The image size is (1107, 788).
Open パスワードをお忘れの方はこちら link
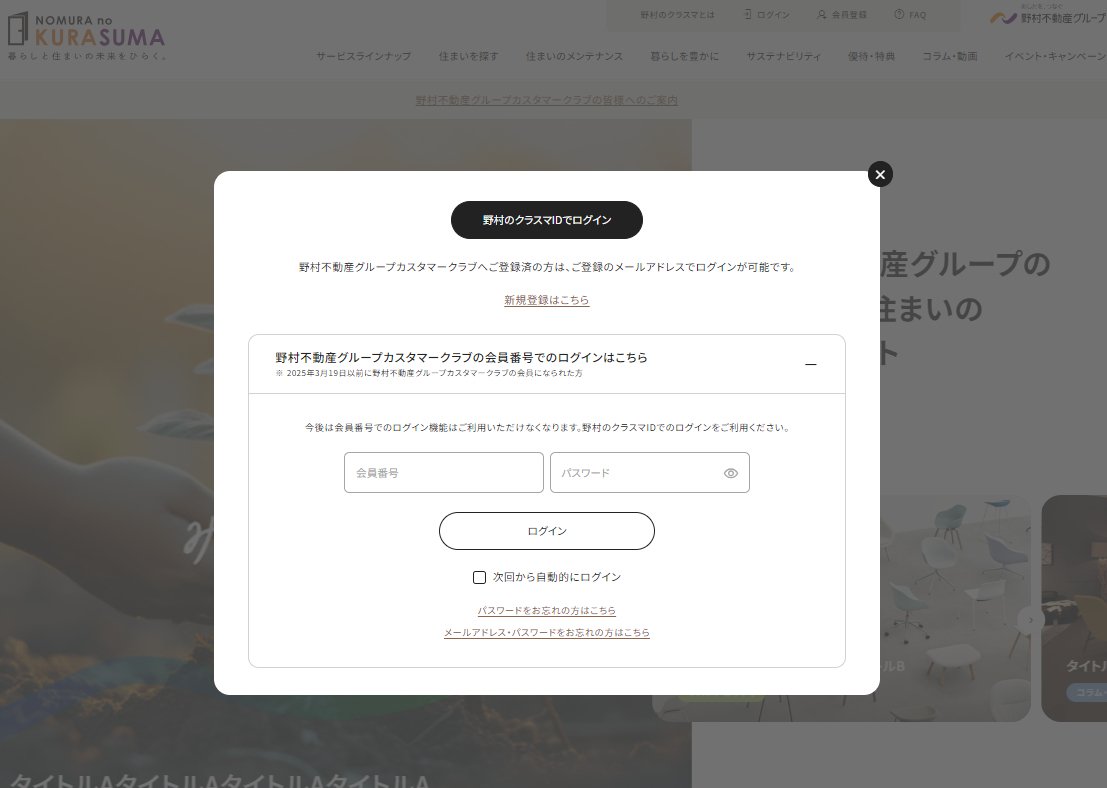tap(546, 610)
